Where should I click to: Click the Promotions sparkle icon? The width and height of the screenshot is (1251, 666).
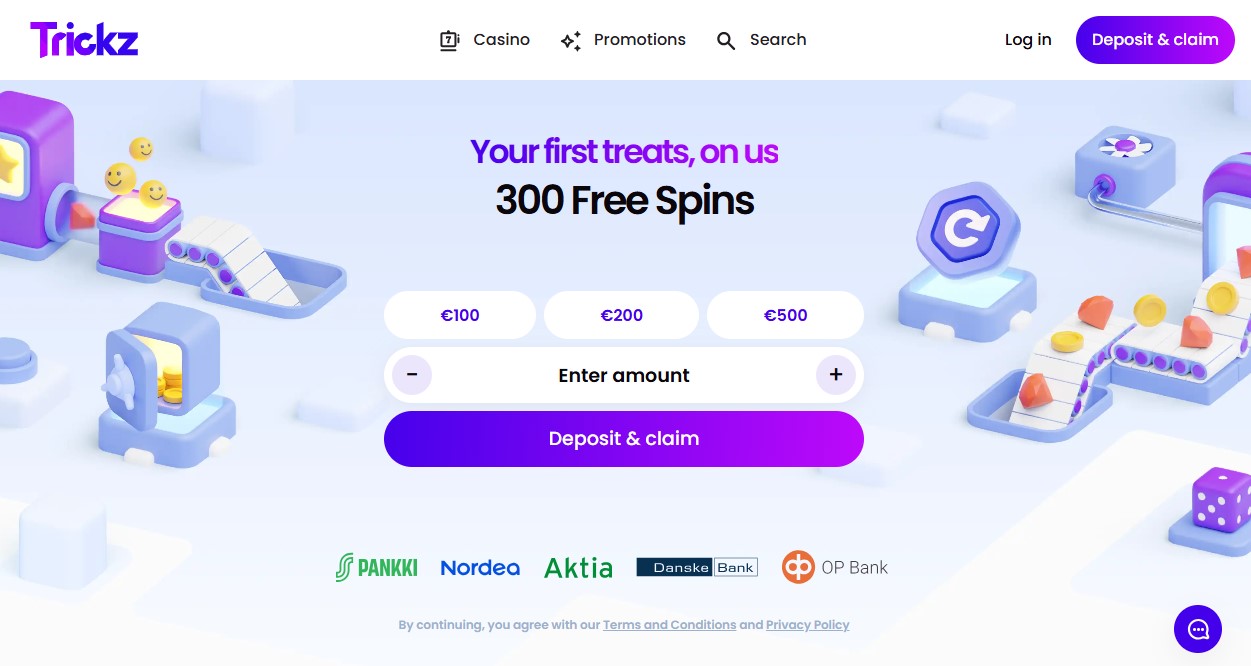(571, 41)
